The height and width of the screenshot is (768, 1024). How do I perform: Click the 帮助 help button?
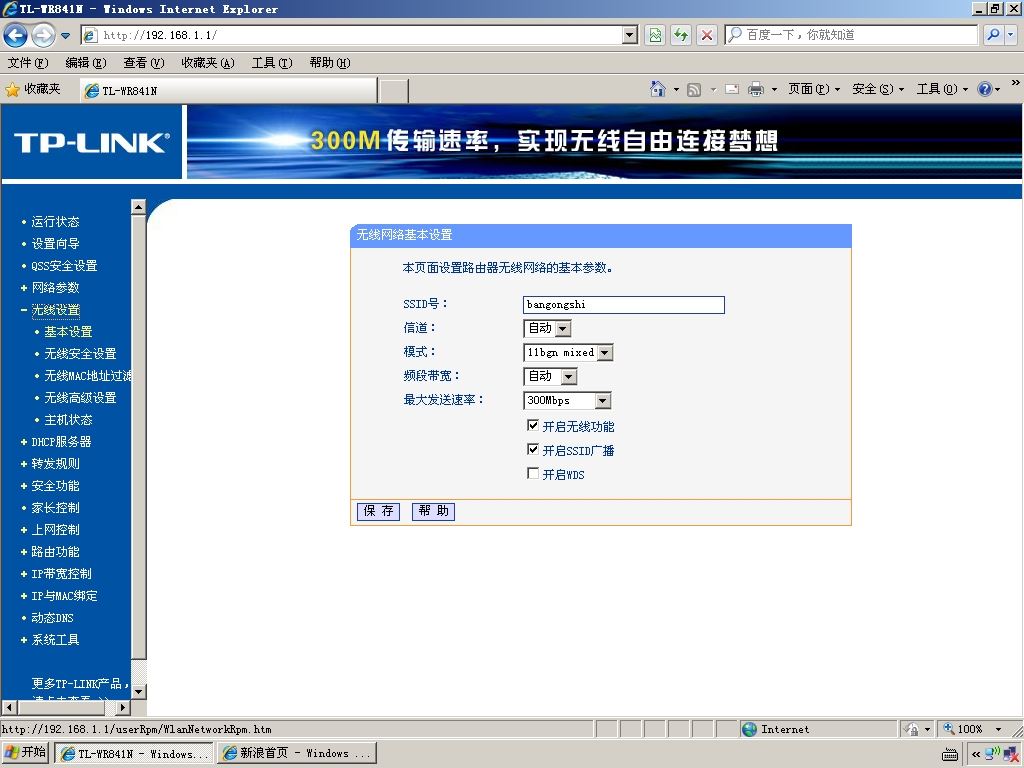click(x=434, y=511)
